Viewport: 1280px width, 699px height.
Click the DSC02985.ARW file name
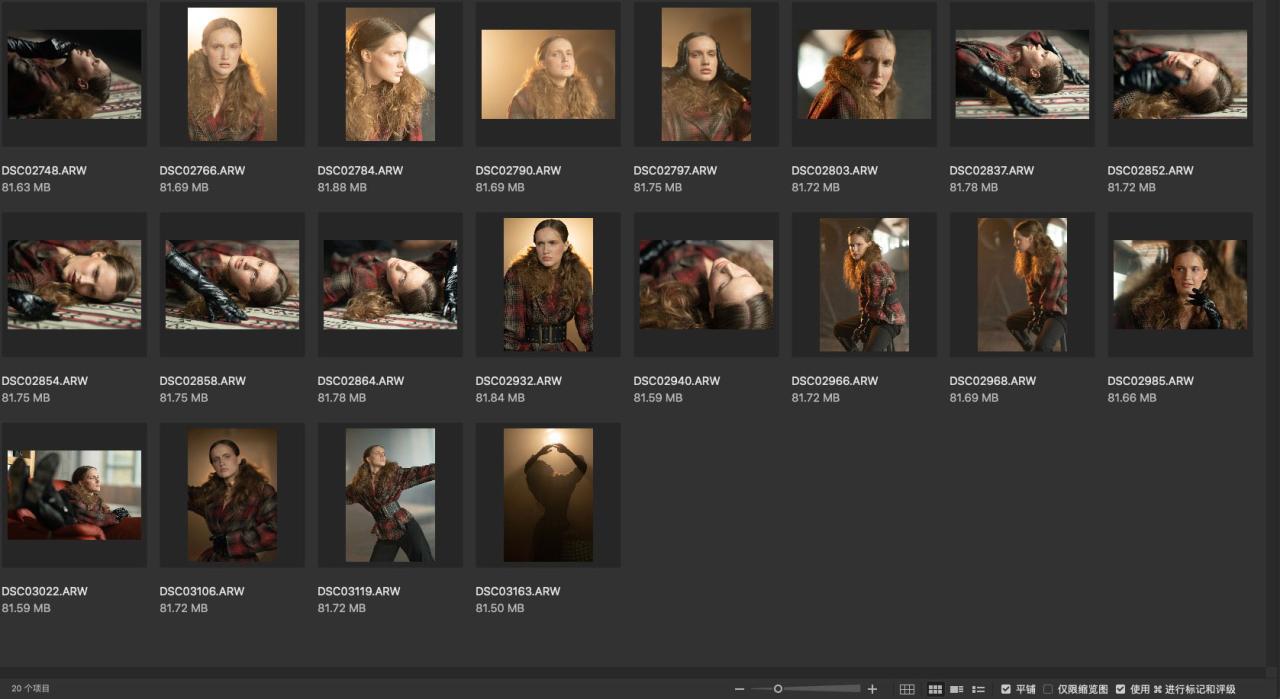click(1150, 381)
